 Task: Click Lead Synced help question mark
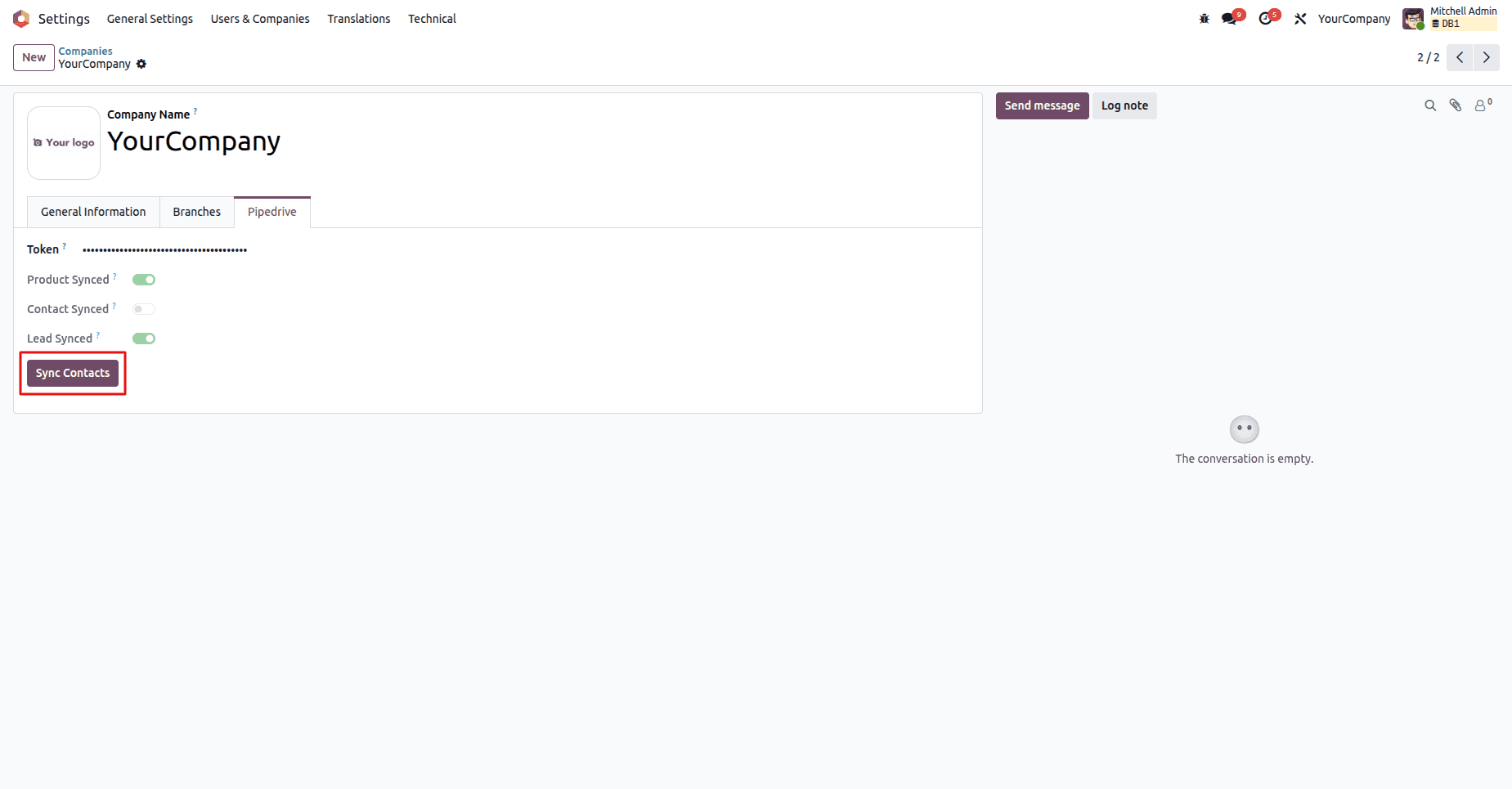(98, 334)
